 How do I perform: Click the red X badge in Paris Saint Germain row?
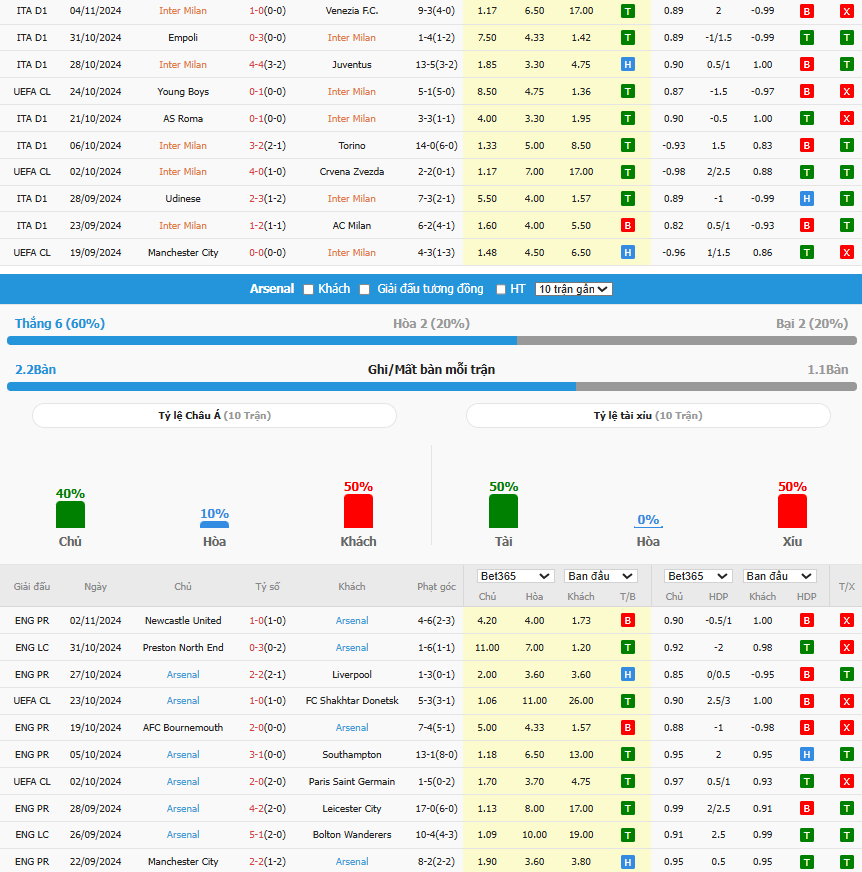tap(846, 781)
